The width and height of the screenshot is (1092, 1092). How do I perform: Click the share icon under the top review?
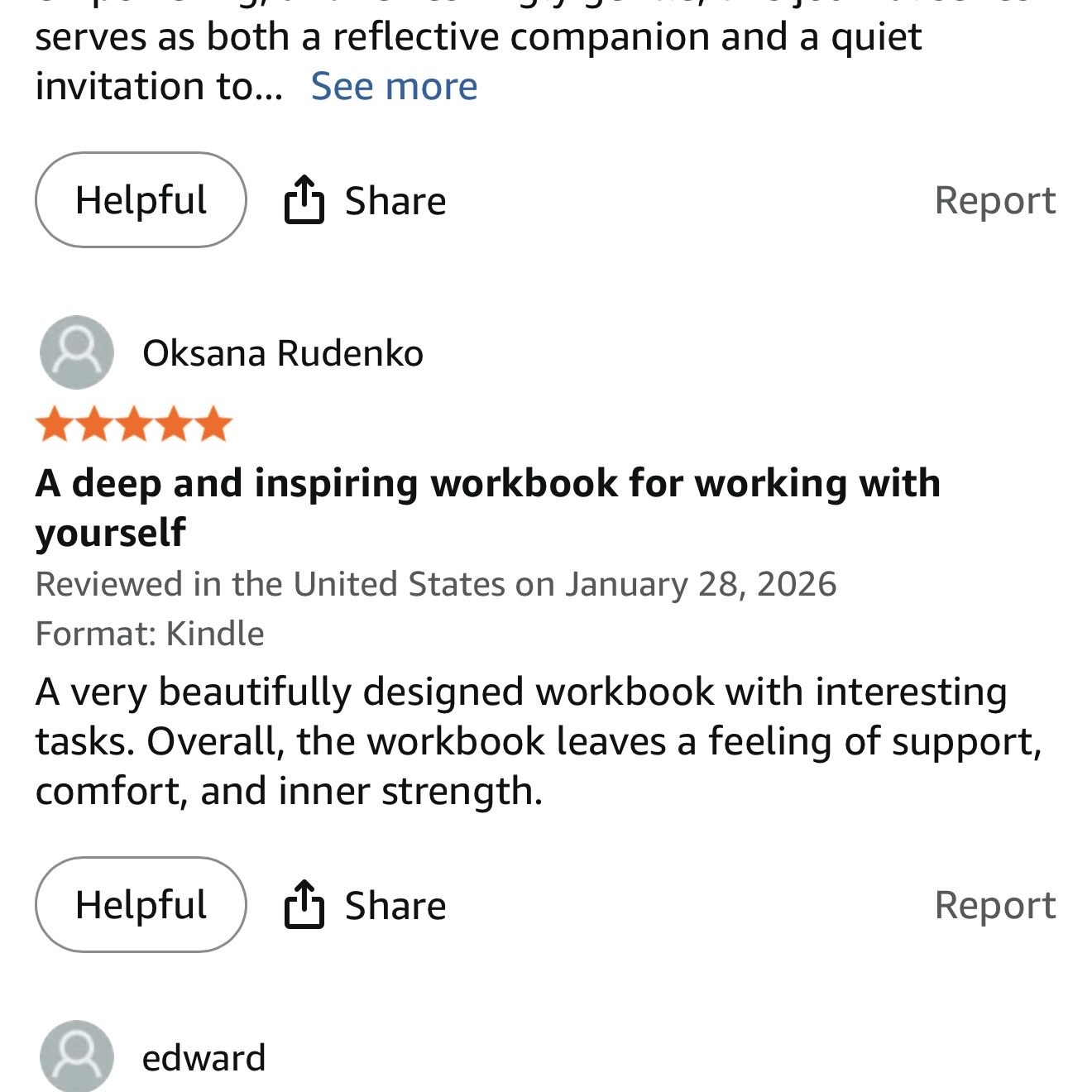(304, 200)
